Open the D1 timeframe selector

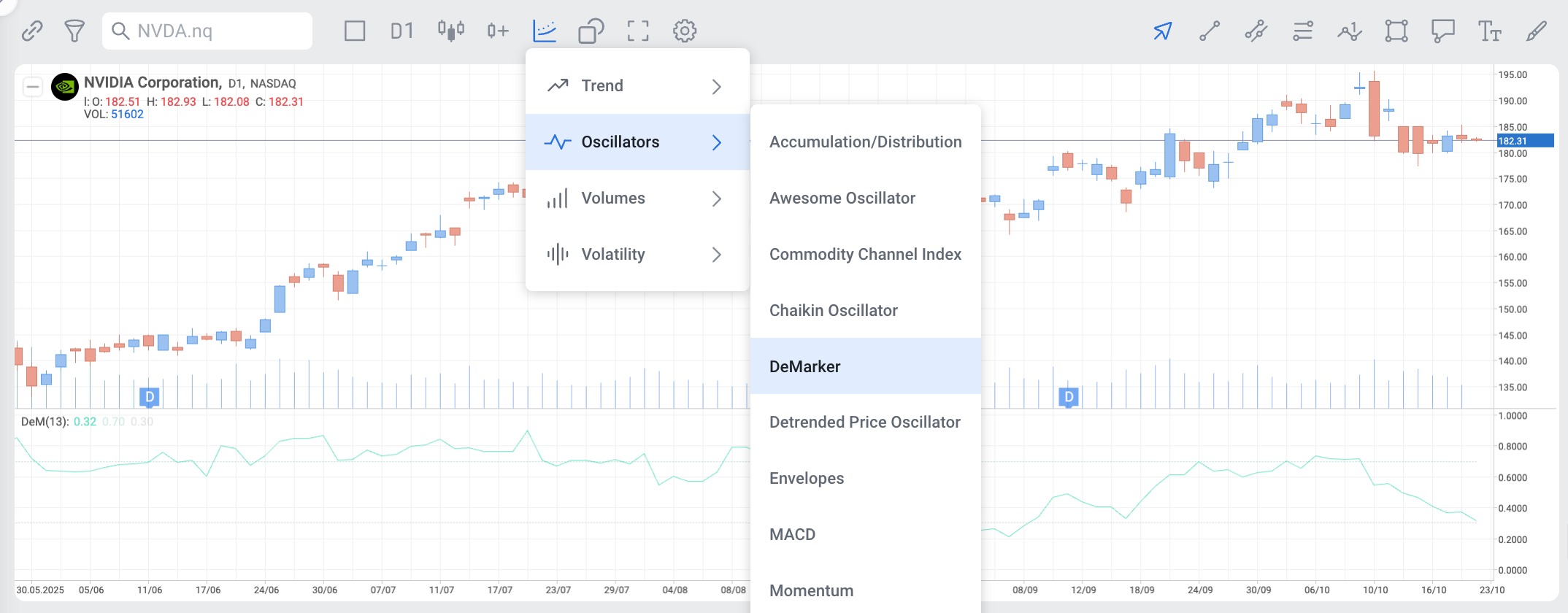pos(401,31)
